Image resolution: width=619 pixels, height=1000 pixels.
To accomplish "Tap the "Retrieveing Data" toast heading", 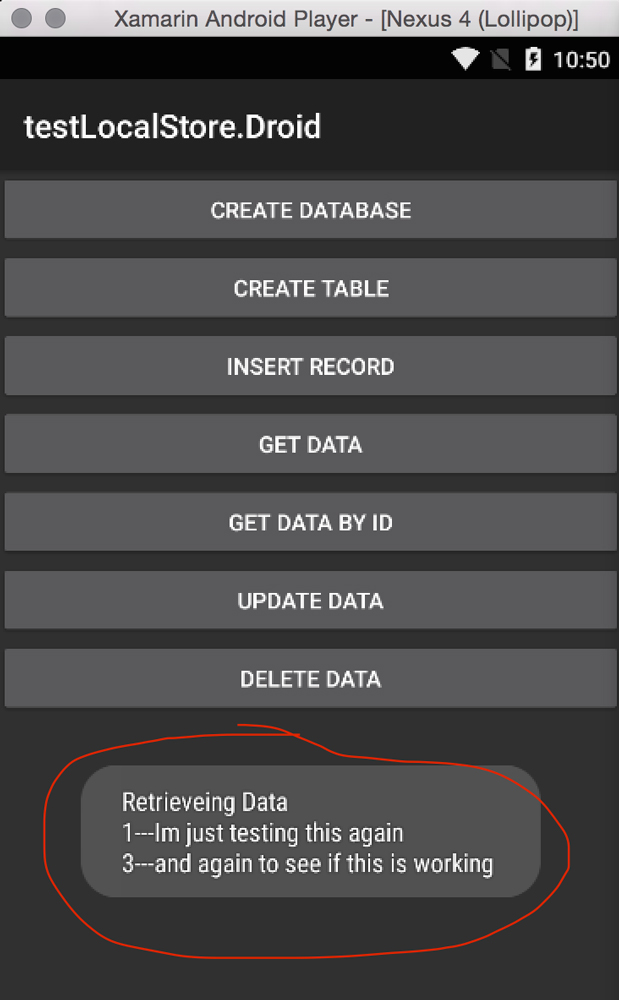I will [x=205, y=801].
